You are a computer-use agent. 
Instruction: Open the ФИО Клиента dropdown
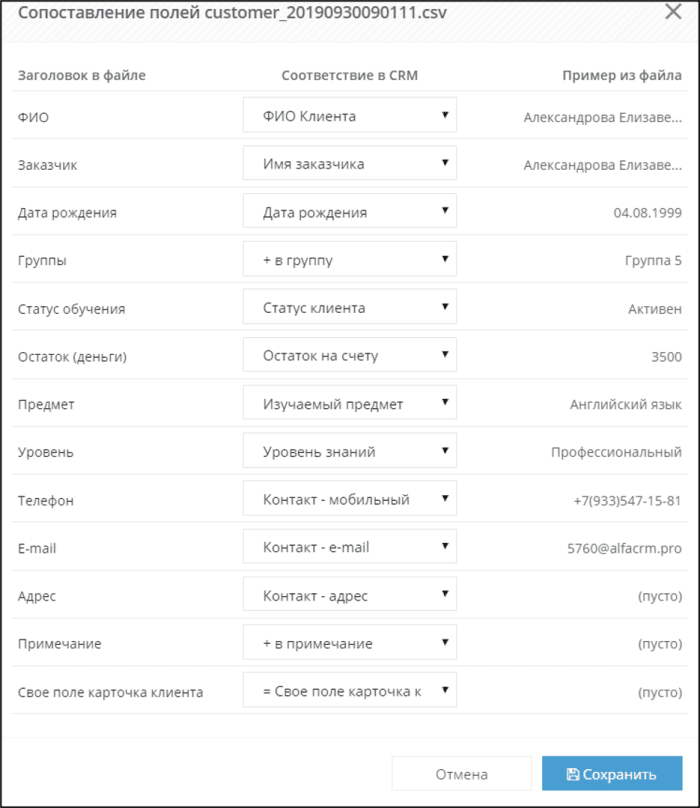(350, 115)
